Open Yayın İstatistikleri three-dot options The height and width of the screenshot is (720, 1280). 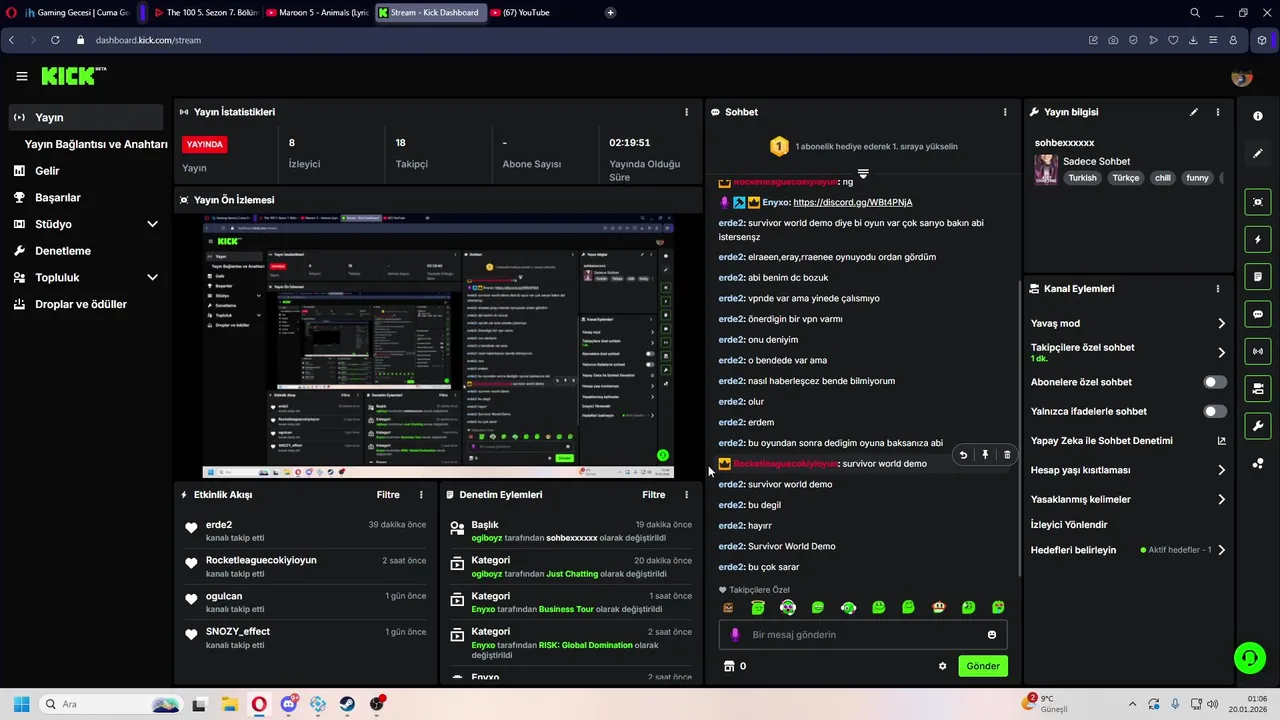[686, 112]
